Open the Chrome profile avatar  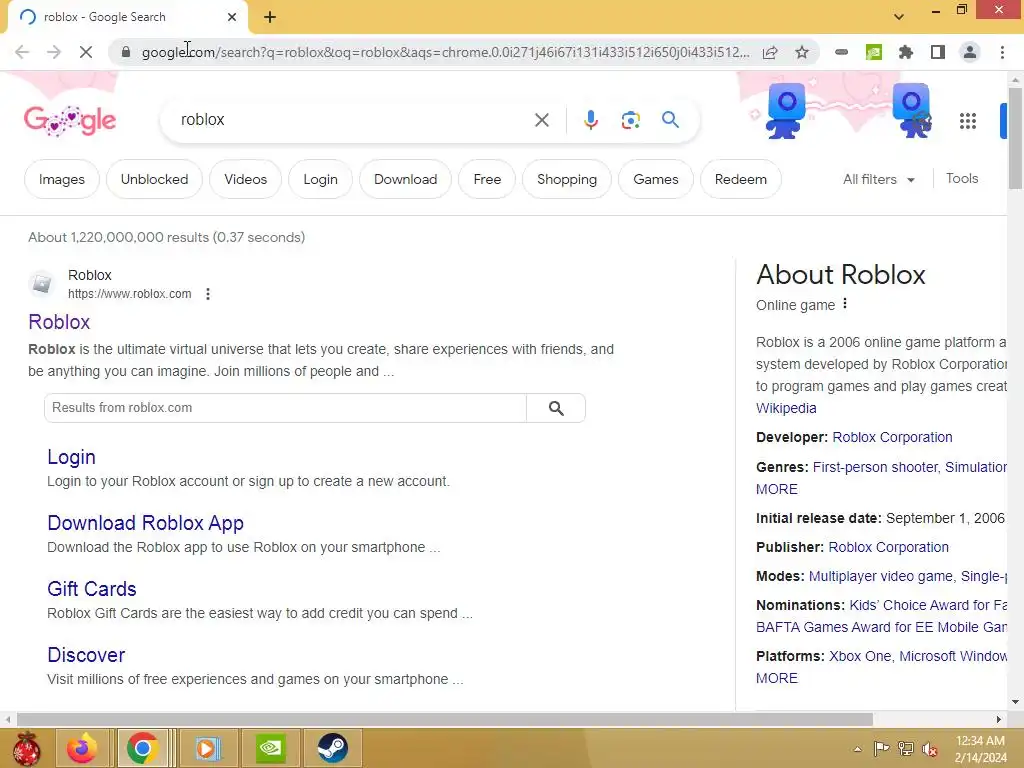pos(970,52)
